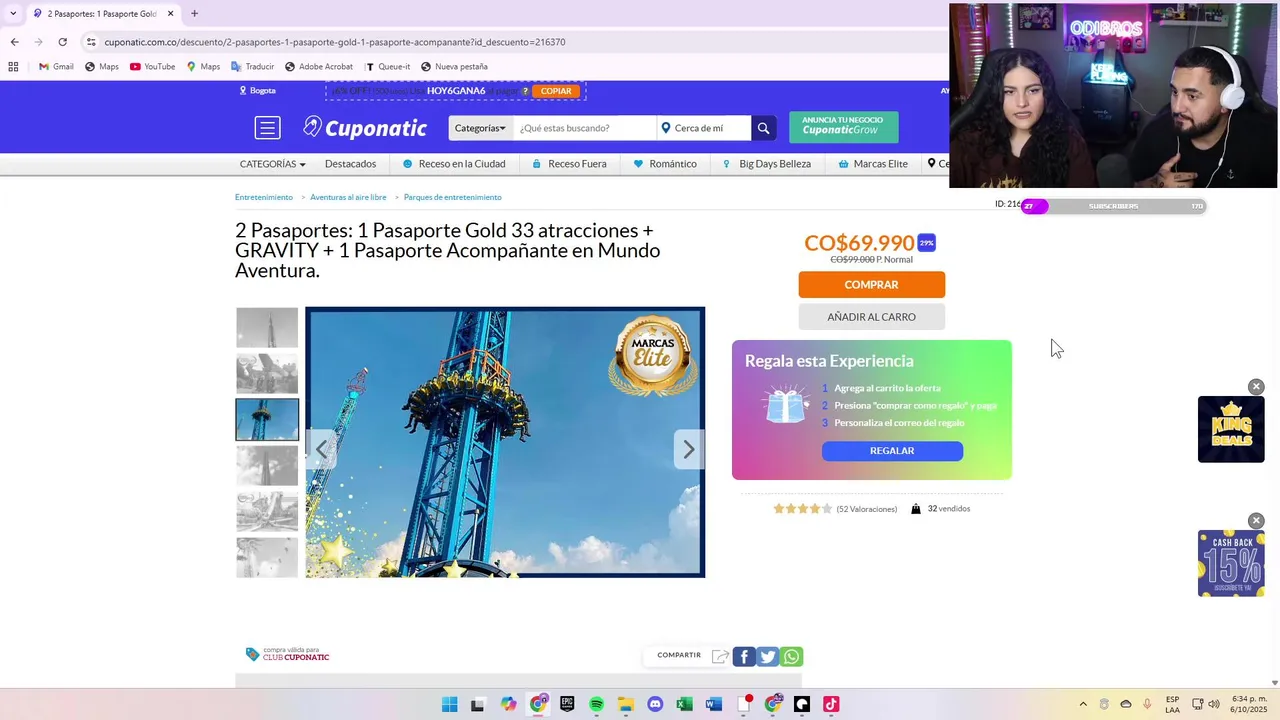This screenshot has height=720, width=1280.
Task: Open Epic Games Launcher from the taskbar
Action: [567, 704]
